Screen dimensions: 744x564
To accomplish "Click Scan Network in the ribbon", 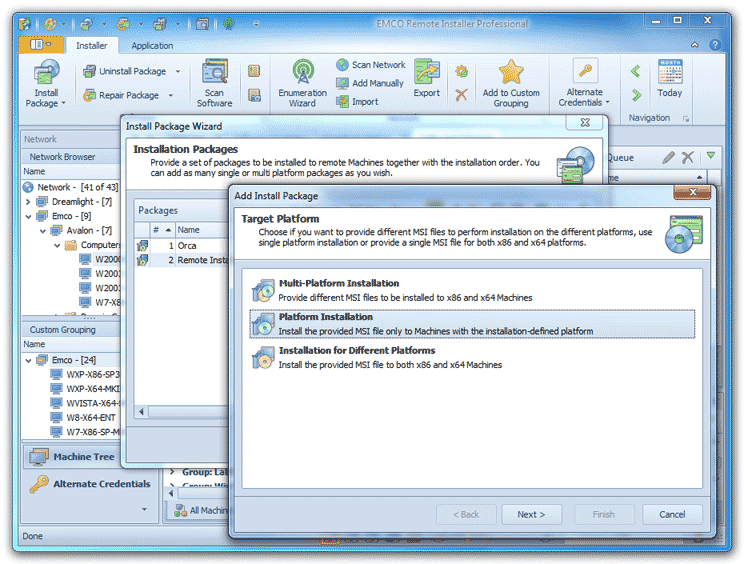I will 371,65.
